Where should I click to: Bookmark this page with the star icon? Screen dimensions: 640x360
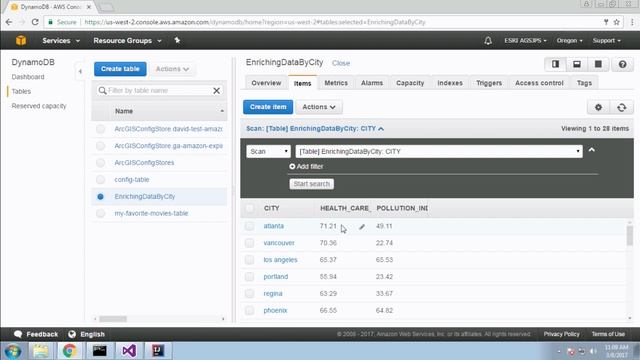click(x=617, y=22)
